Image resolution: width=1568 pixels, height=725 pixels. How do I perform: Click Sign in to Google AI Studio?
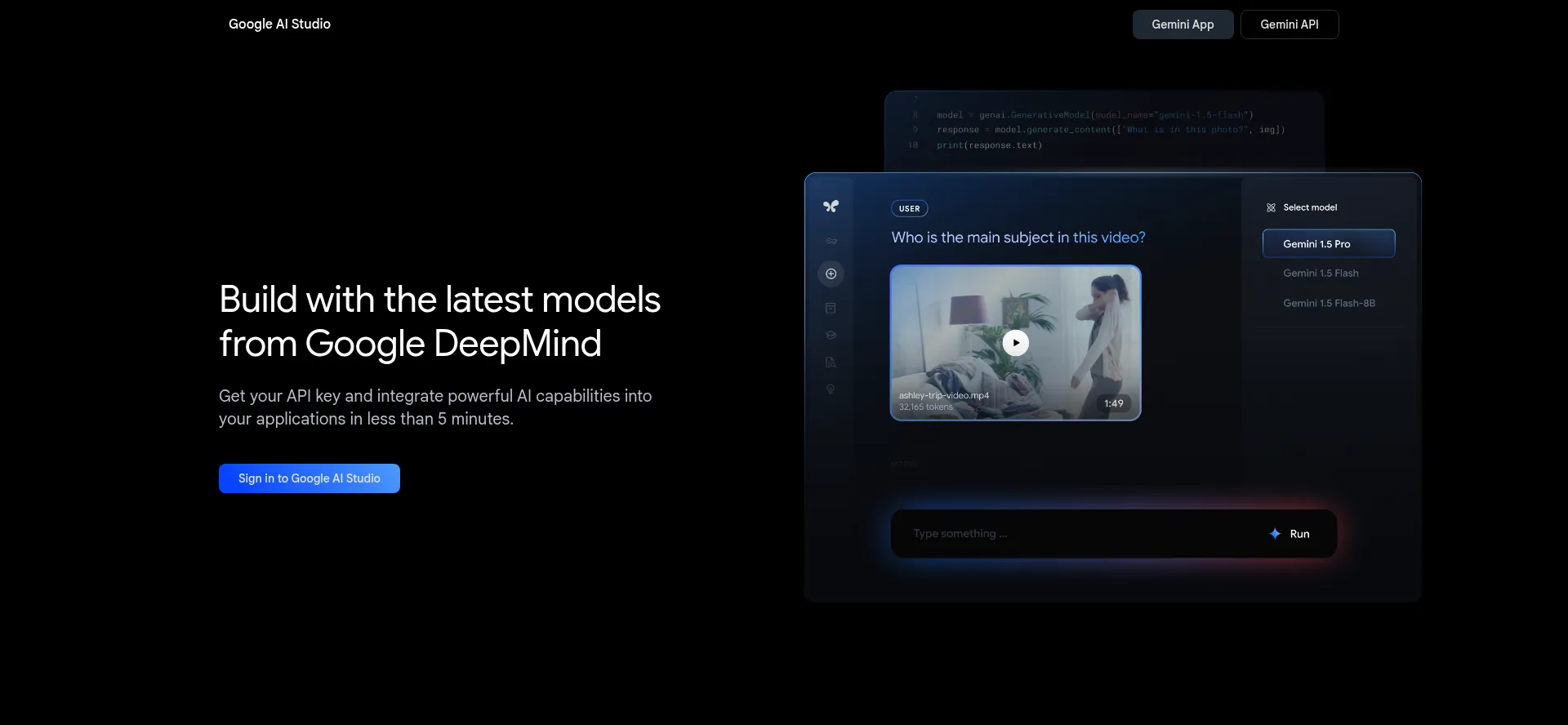pyautogui.click(x=310, y=478)
